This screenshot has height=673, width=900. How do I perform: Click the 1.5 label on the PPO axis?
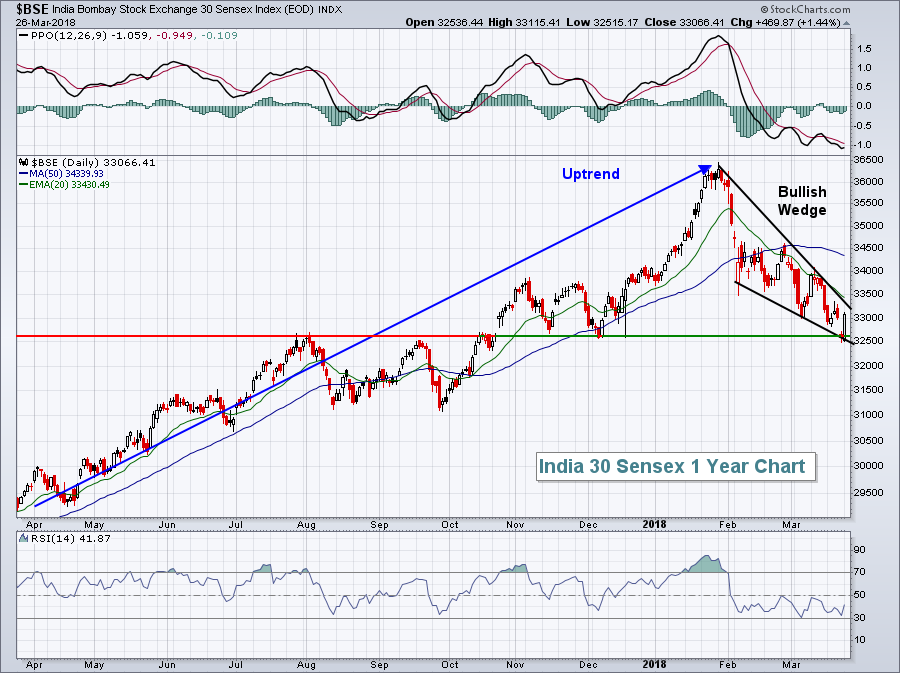pos(864,49)
